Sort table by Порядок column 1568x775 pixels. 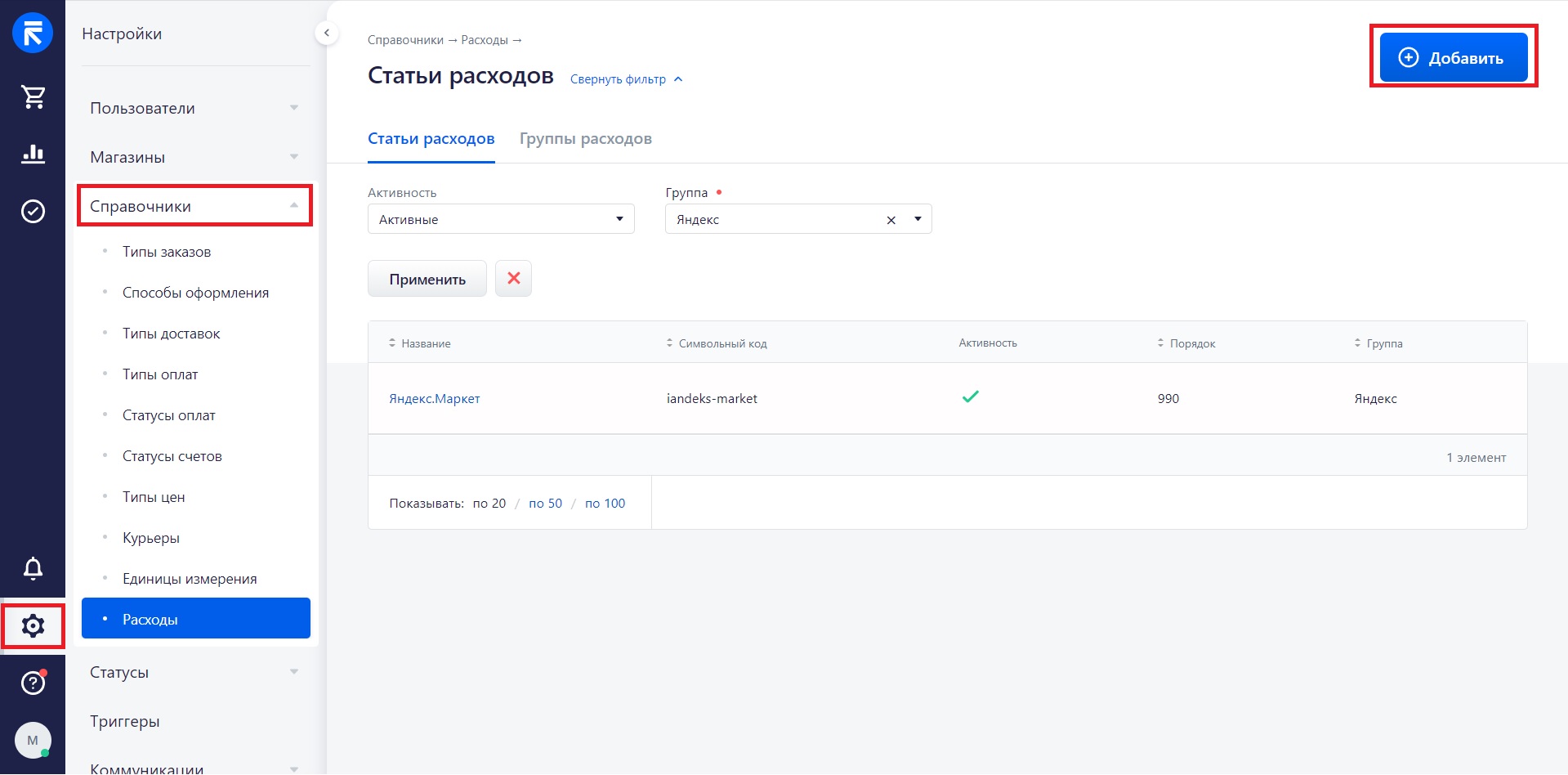pyautogui.click(x=1186, y=343)
